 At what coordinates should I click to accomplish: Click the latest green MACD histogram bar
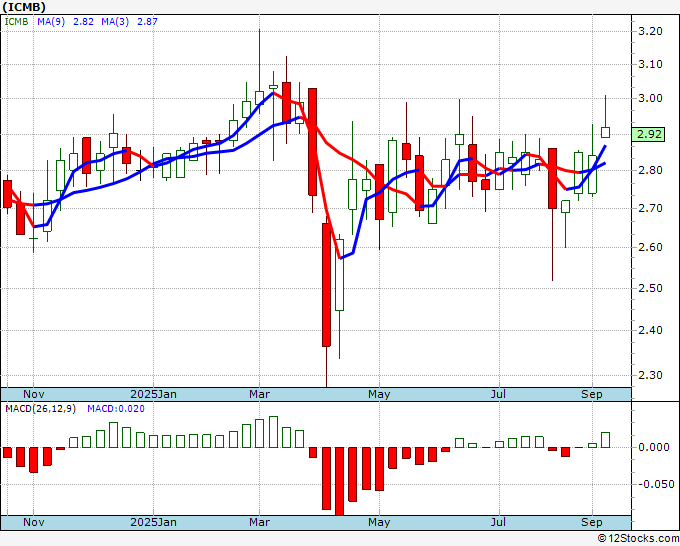click(x=605, y=440)
